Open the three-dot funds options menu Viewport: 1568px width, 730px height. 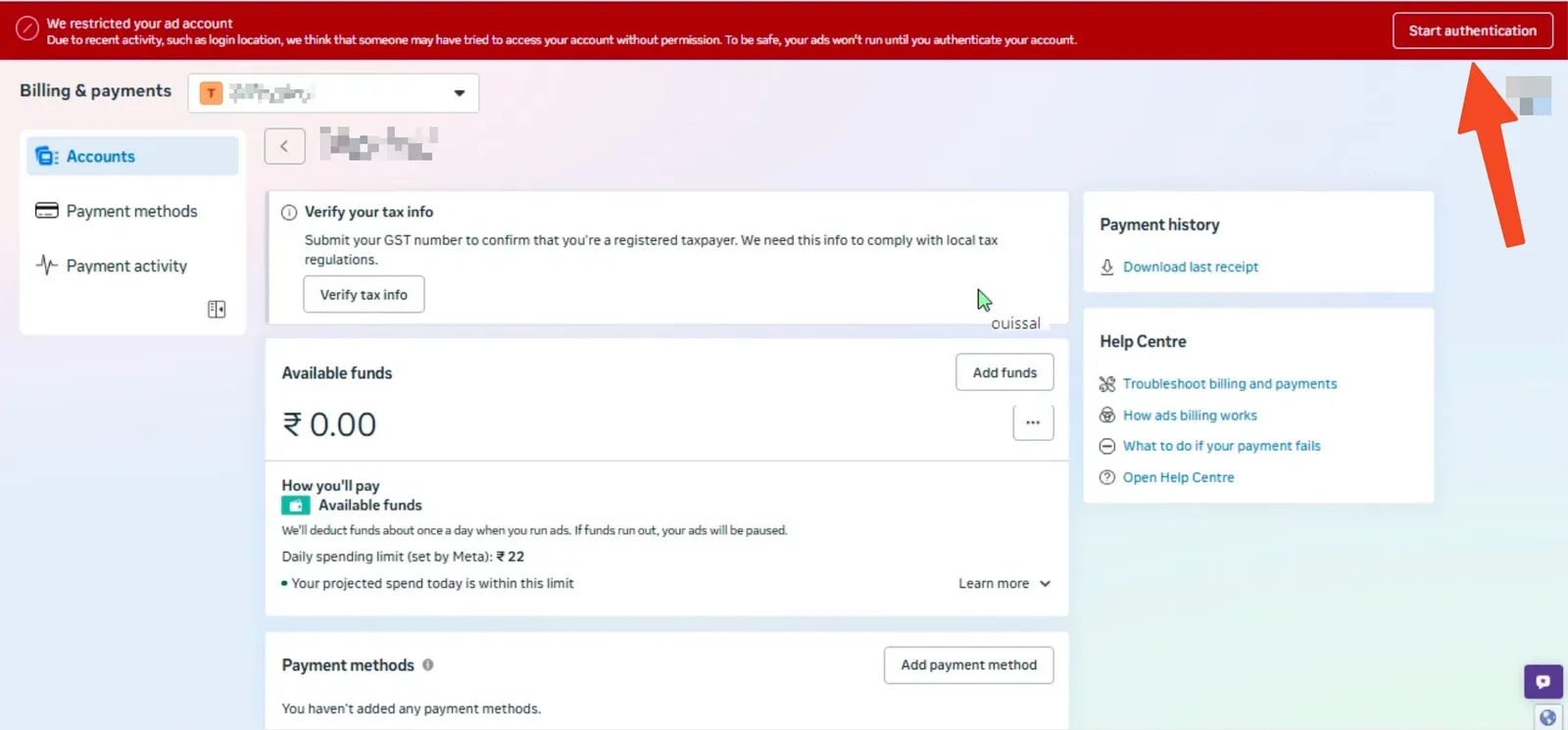click(1033, 422)
